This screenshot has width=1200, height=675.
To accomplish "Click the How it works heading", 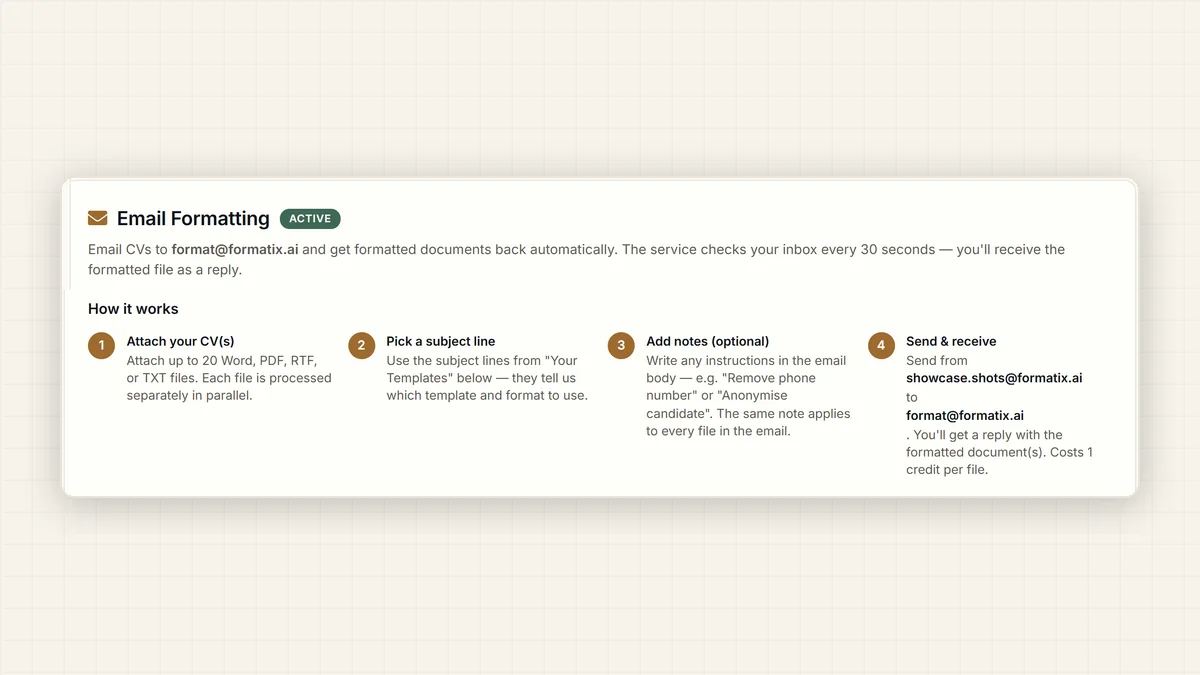I will [133, 309].
